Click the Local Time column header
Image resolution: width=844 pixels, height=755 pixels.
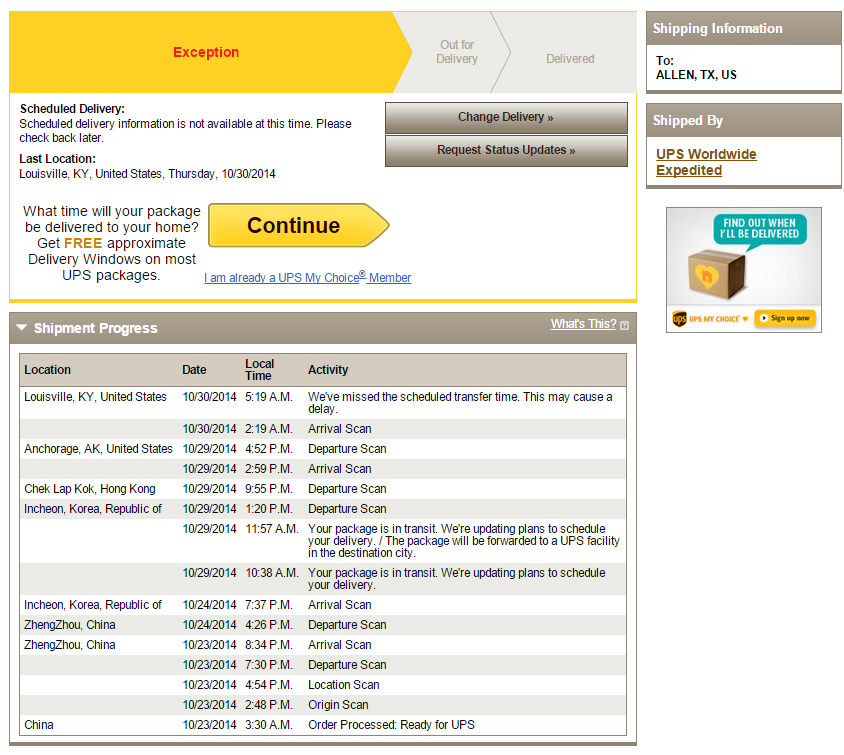(259, 370)
